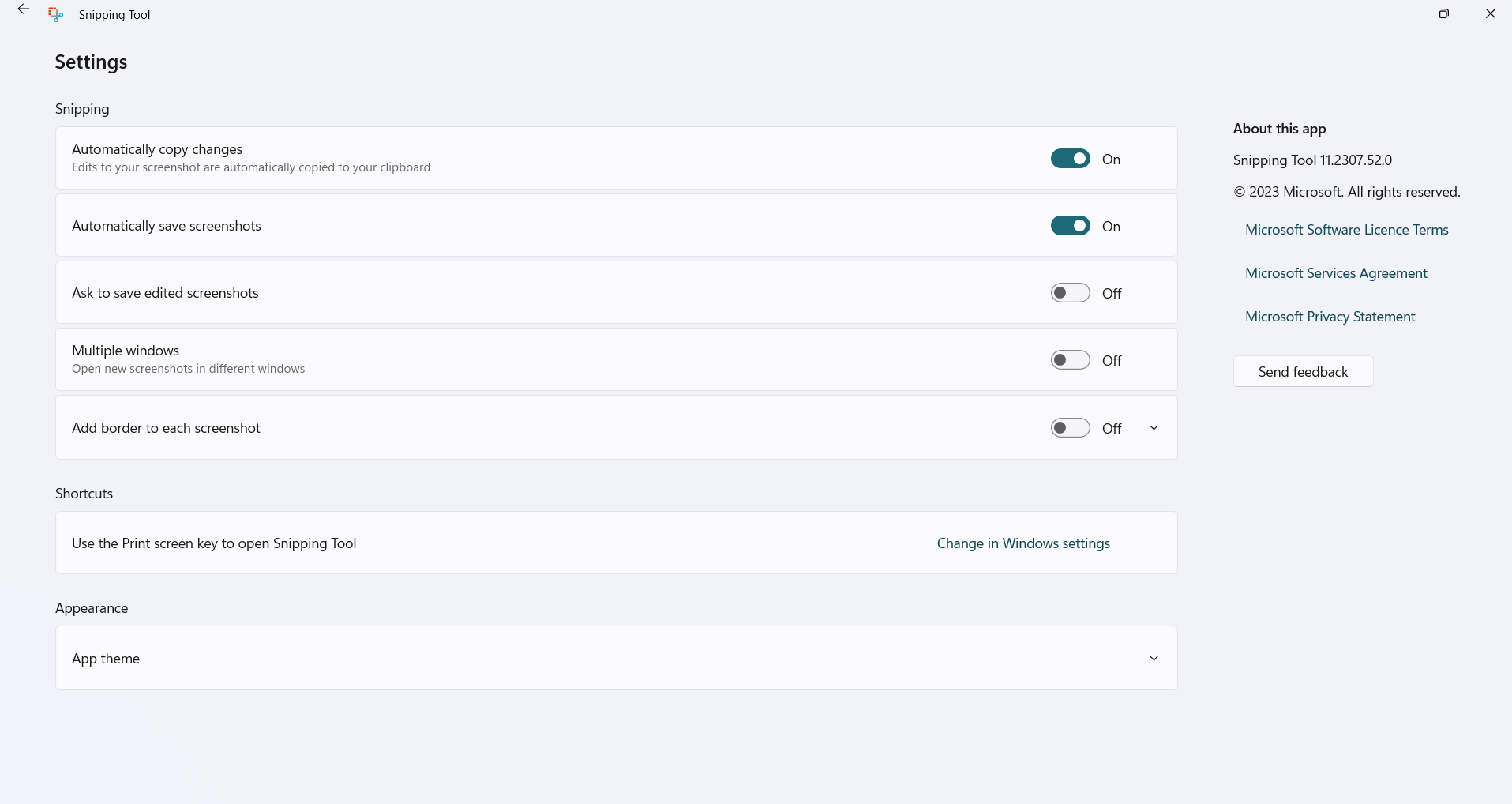This screenshot has width=1512, height=804.
Task: Disable Automatically copy changes toggle
Action: pos(1070,159)
